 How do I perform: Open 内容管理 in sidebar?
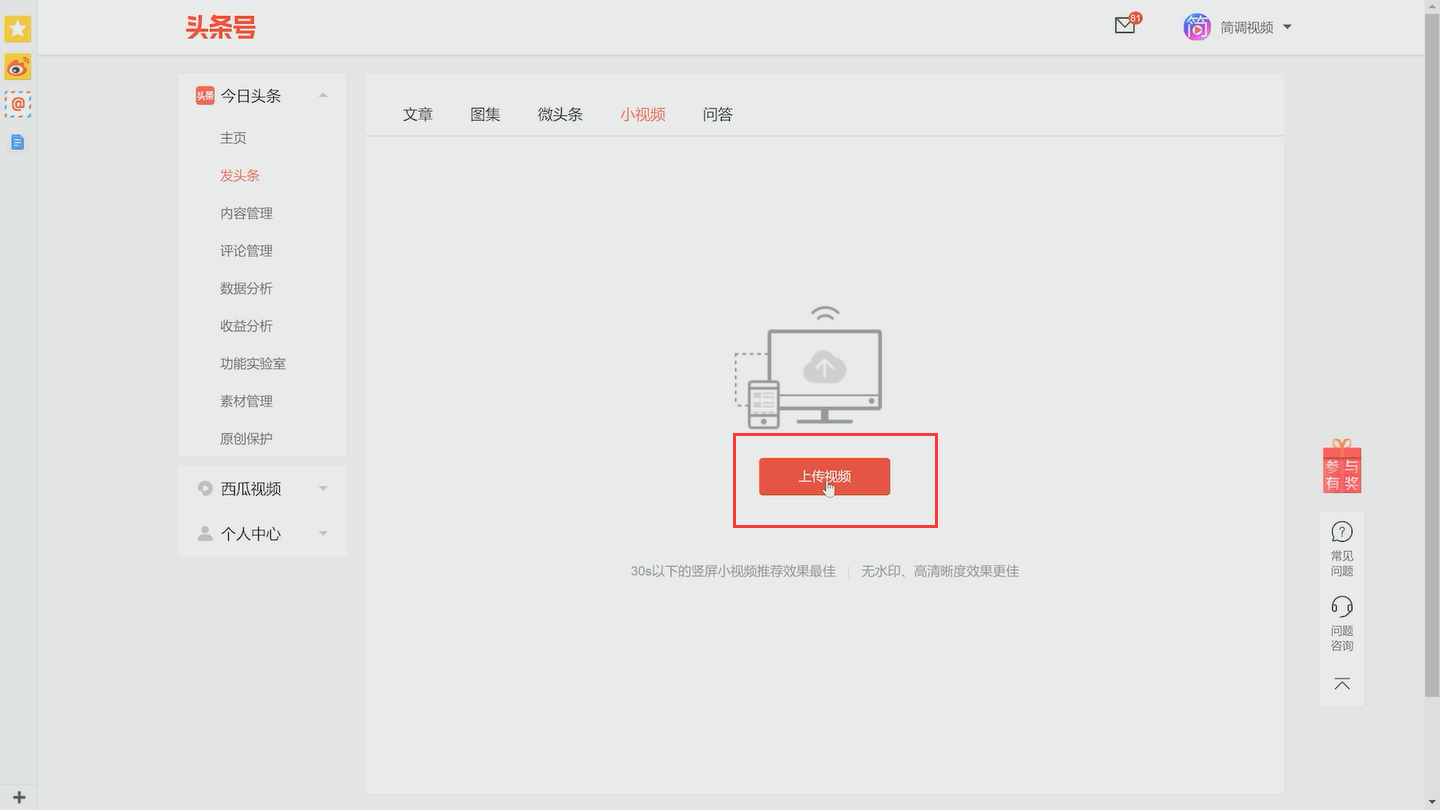pyautogui.click(x=246, y=213)
